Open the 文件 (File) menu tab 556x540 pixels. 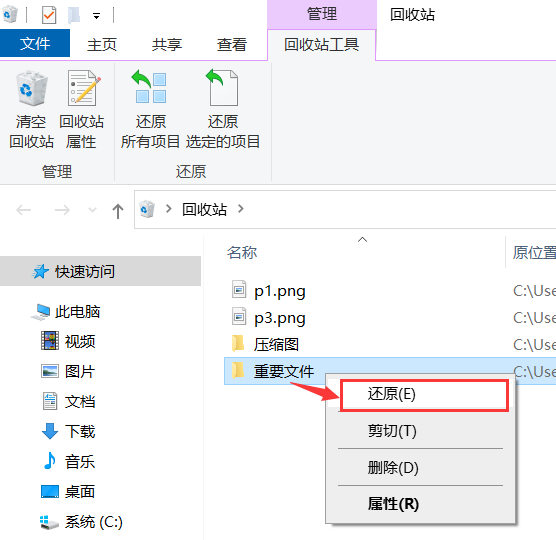35,44
